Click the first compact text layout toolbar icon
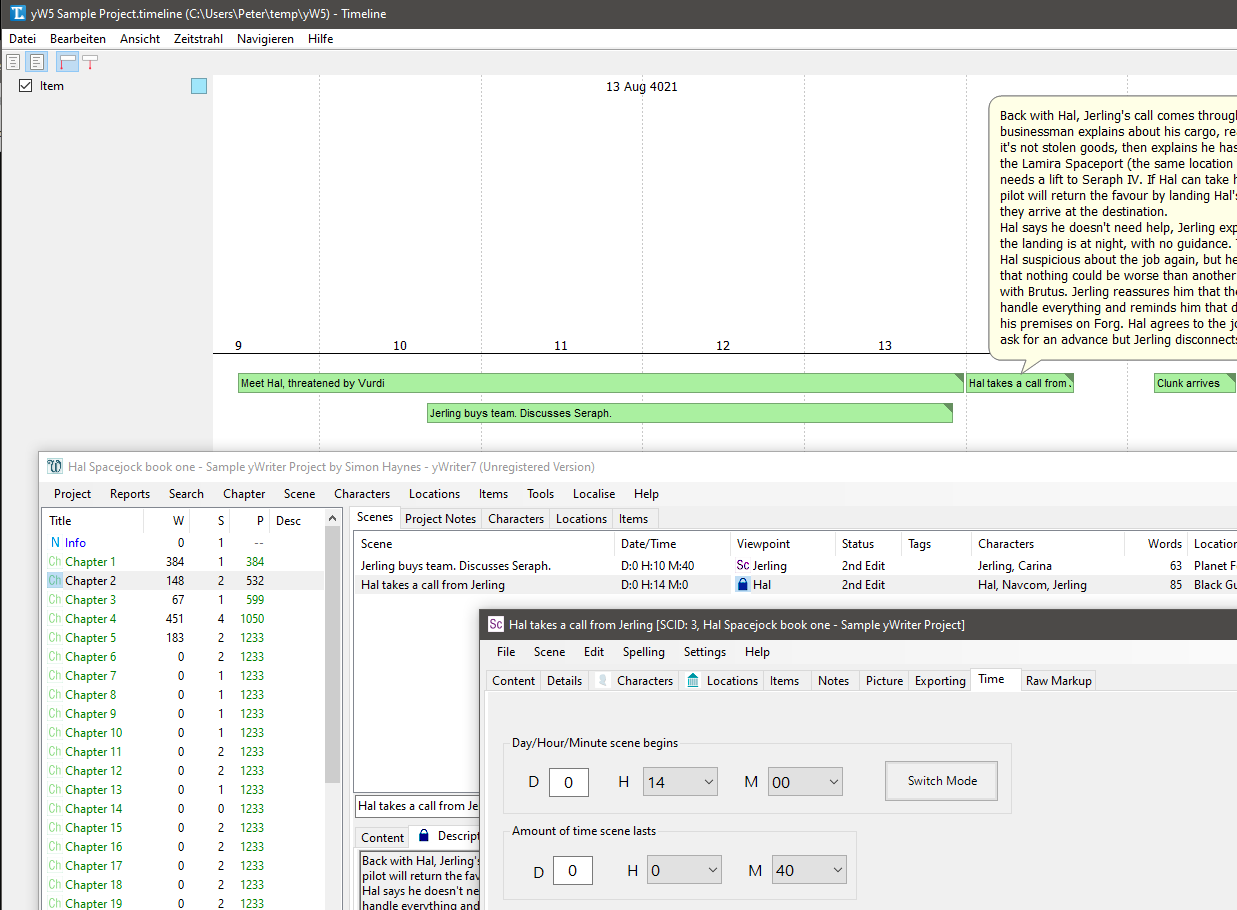Viewport: 1237px width, 910px height. (13, 62)
